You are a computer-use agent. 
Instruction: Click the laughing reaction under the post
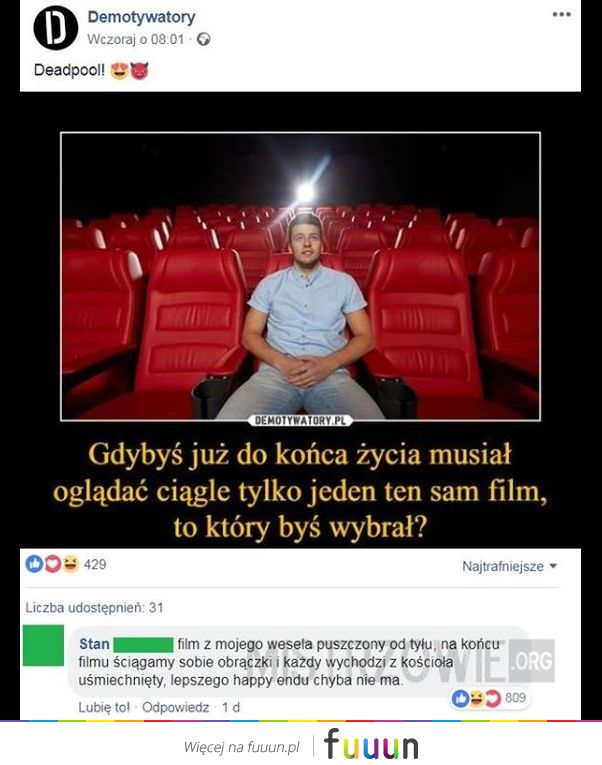[x=71, y=564]
